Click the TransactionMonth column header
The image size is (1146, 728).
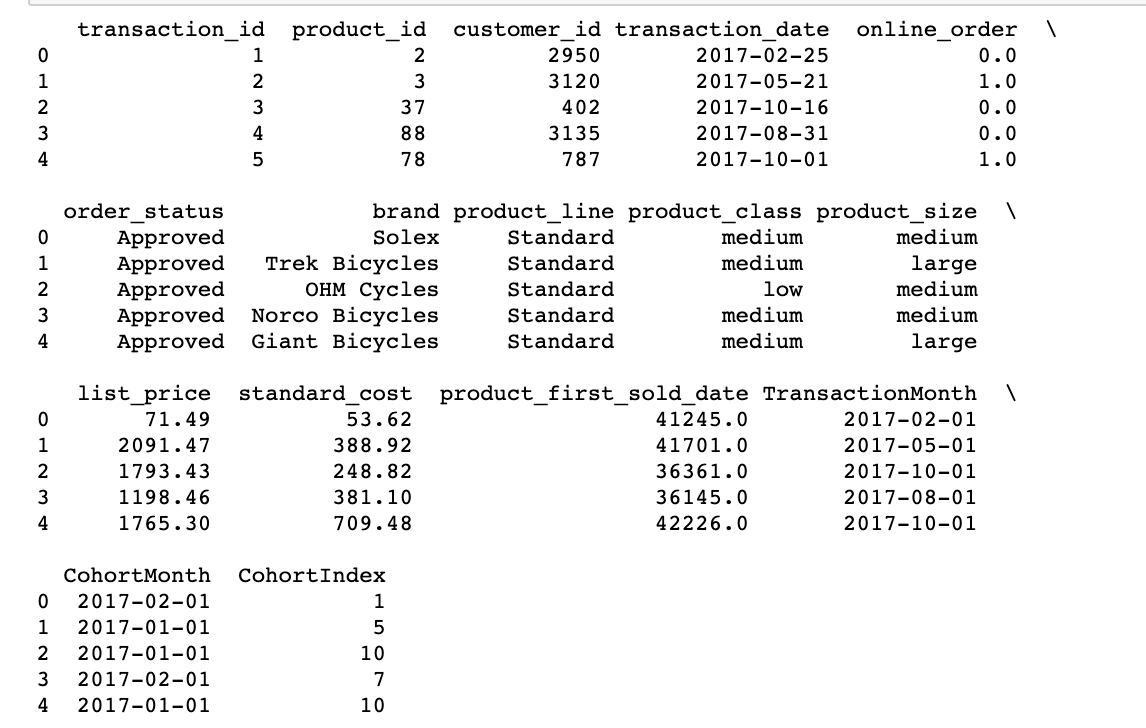point(870,394)
